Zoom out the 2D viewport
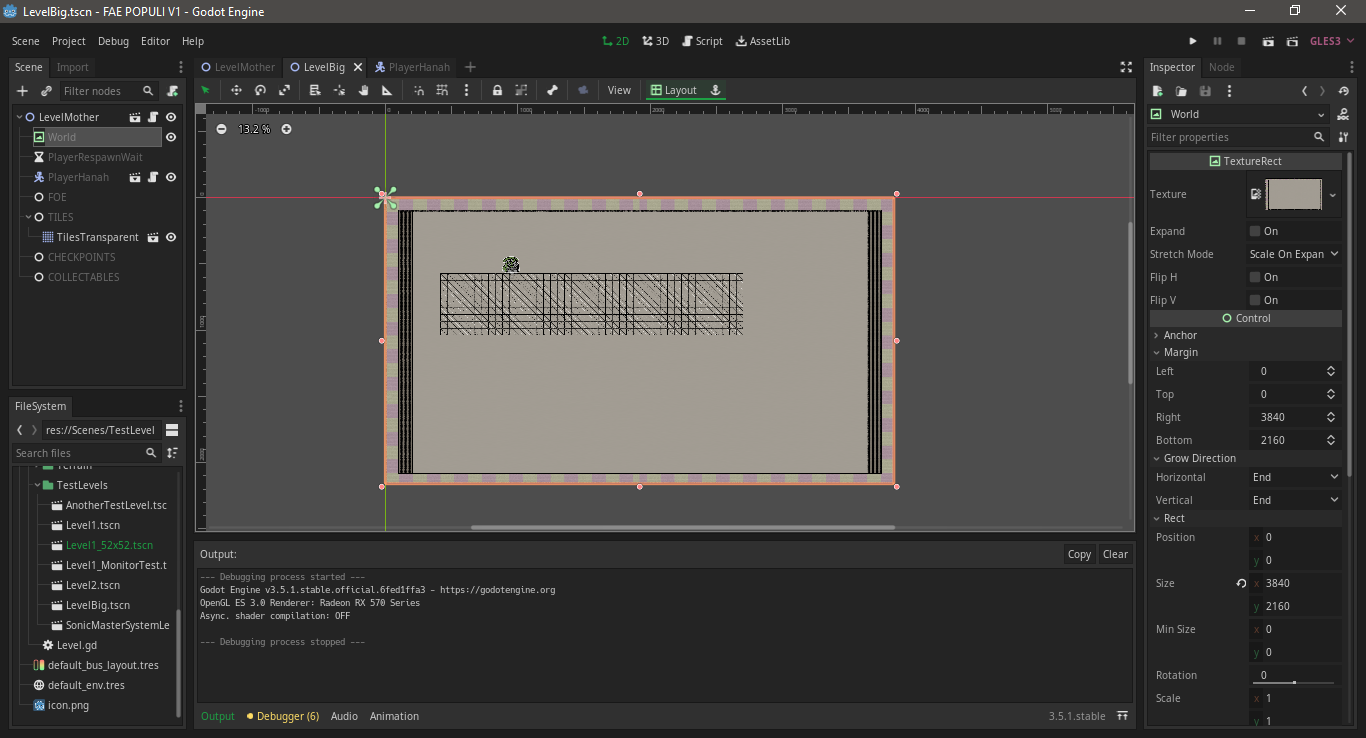The height and width of the screenshot is (738, 1366). click(x=221, y=129)
